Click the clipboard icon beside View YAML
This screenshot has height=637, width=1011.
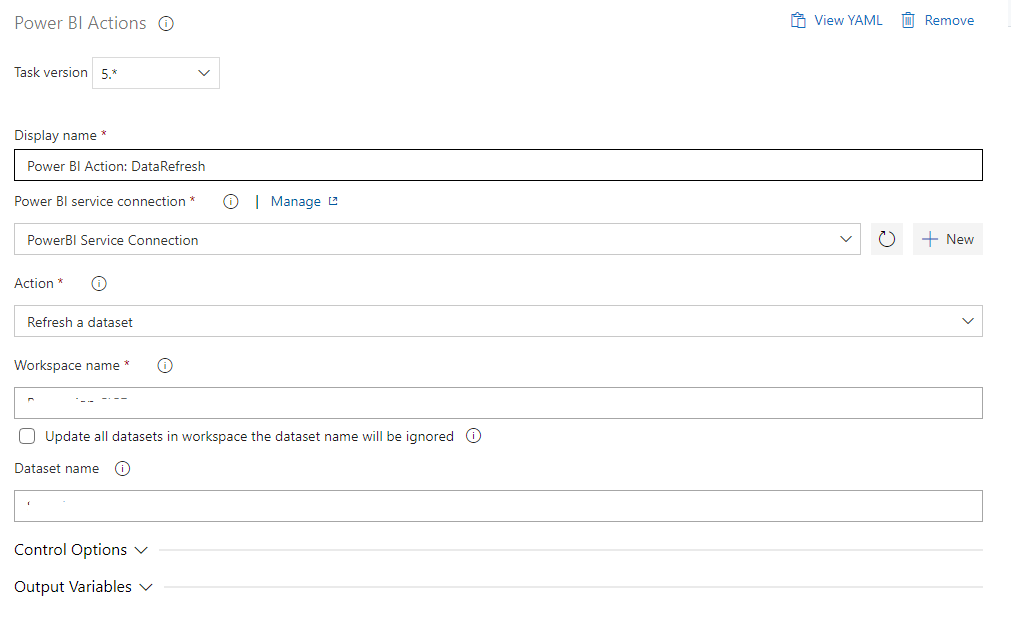pyautogui.click(x=798, y=21)
